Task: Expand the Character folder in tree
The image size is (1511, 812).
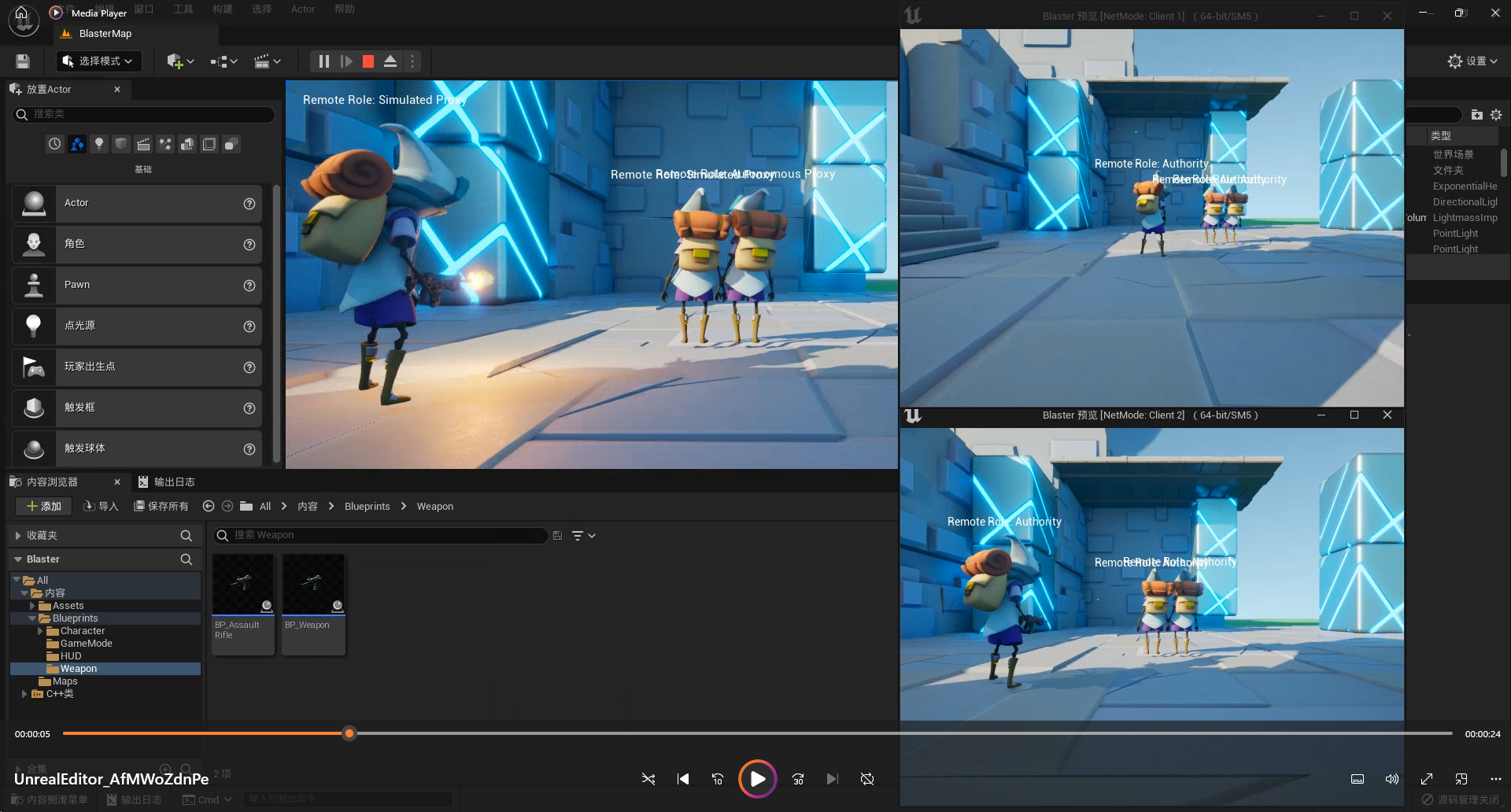Action: click(40, 631)
